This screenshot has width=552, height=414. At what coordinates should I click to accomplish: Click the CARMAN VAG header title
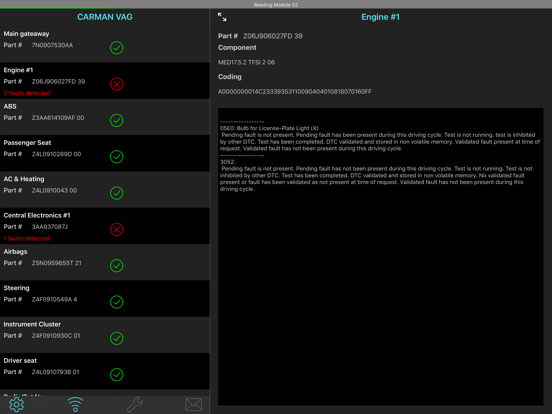point(105,17)
